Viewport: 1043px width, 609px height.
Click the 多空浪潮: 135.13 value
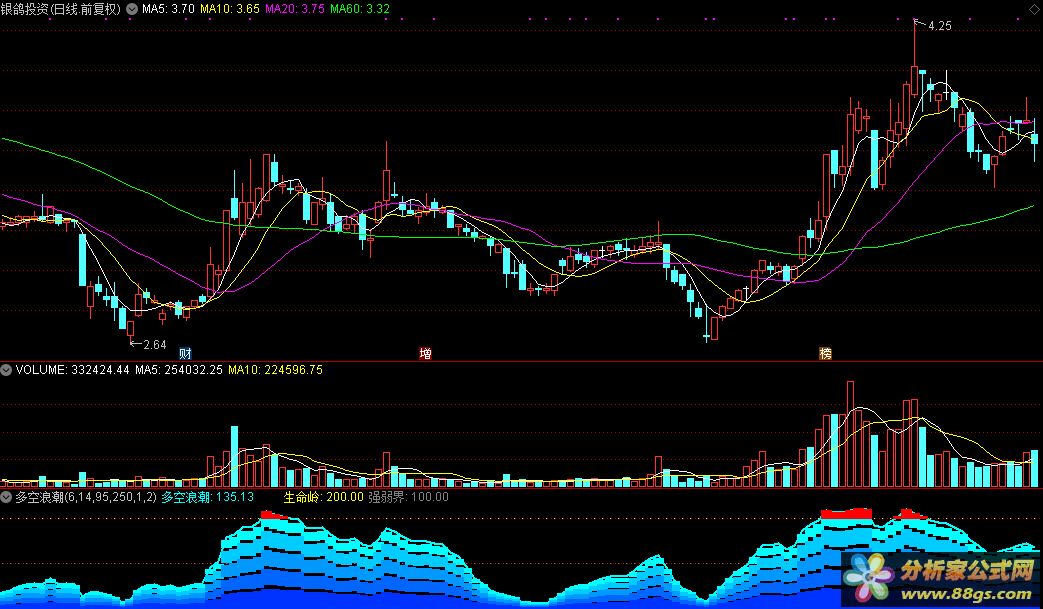[x=208, y=497]
